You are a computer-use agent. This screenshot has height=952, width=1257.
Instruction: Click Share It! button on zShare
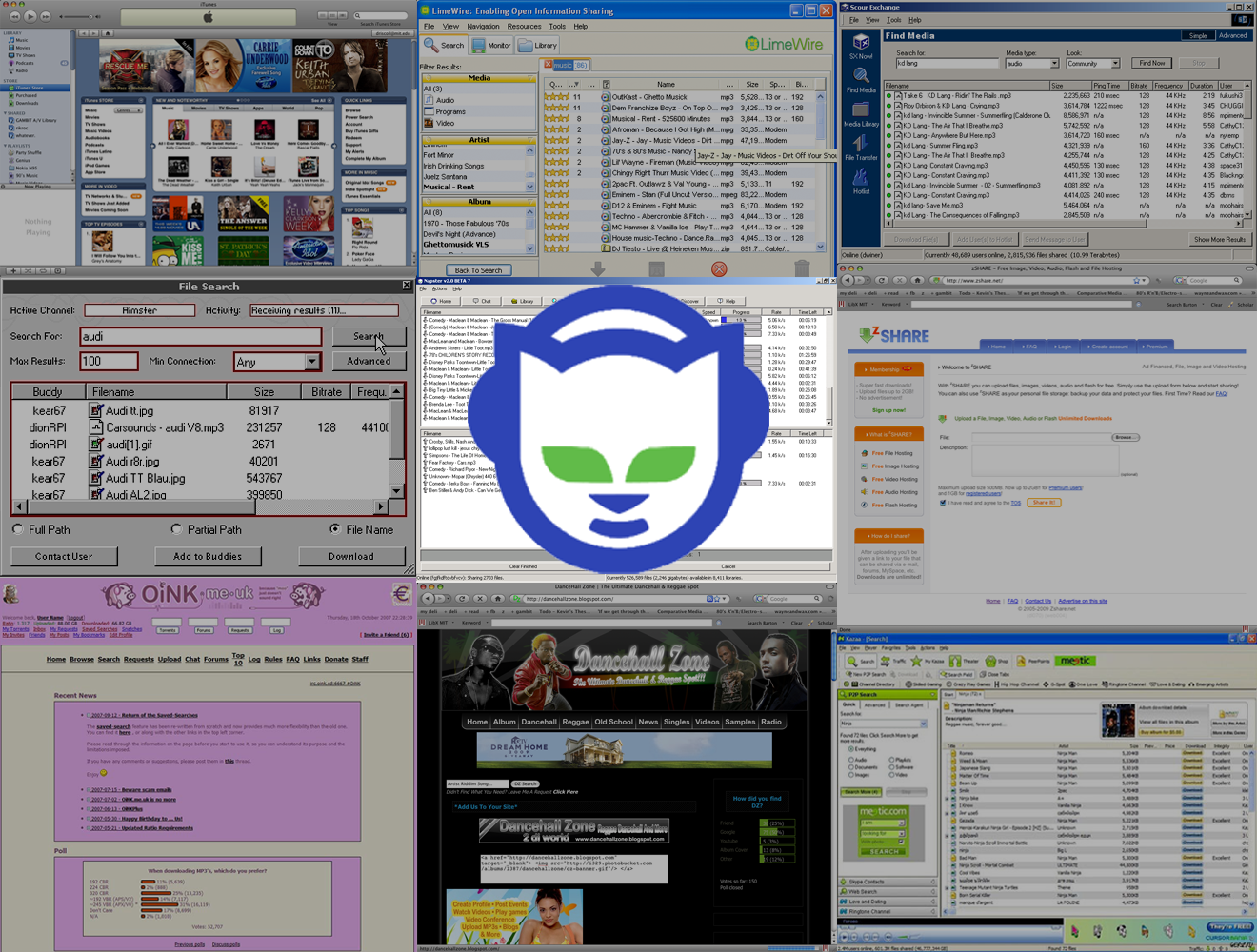tap(1043, 503)
